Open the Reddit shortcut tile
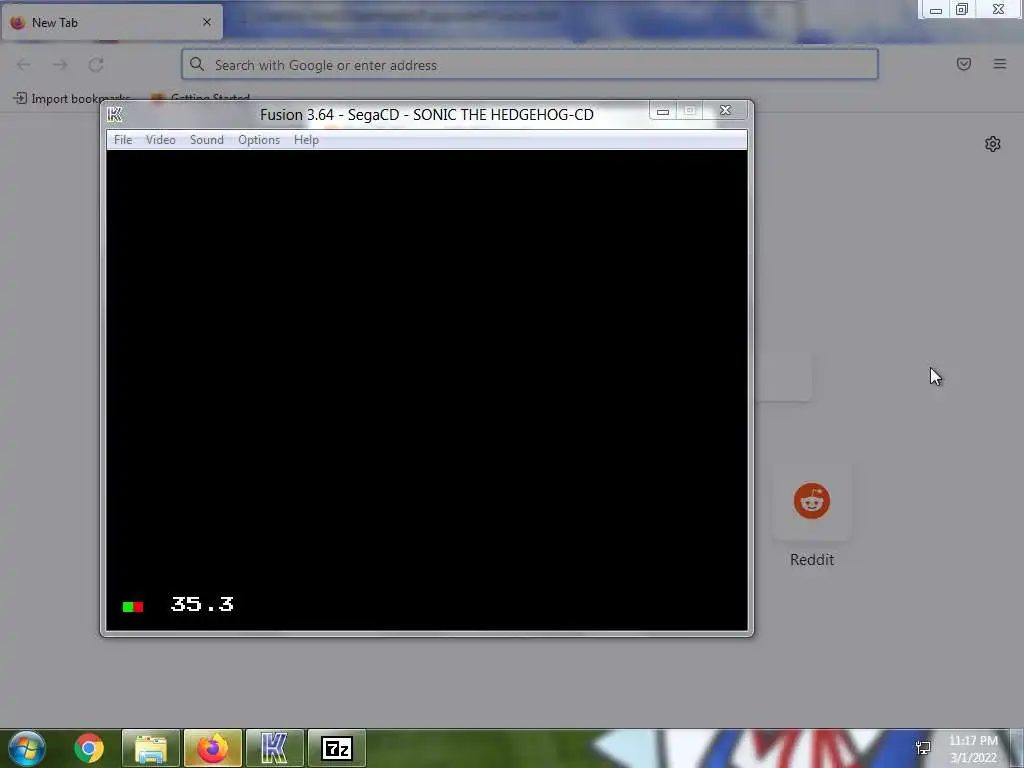Viewport: 1024px width, 768px height. (x=812, y=502)
